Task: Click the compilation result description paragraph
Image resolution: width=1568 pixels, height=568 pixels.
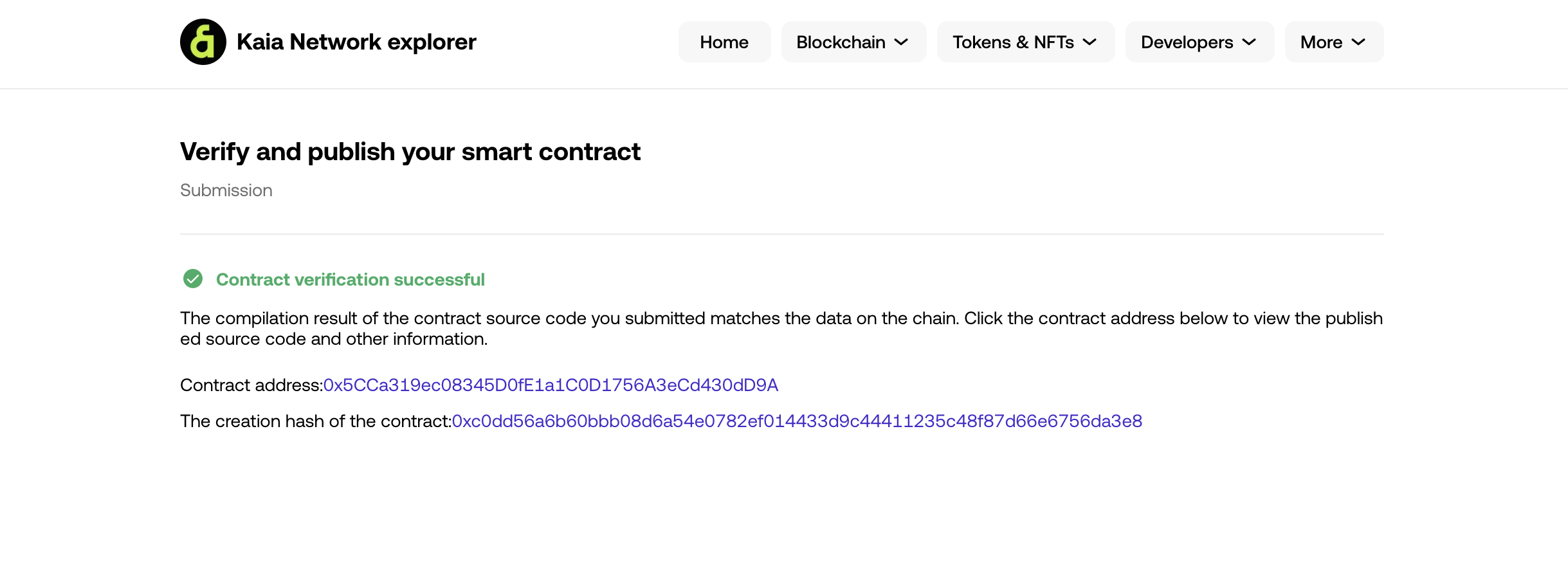Action: (781, 328)
